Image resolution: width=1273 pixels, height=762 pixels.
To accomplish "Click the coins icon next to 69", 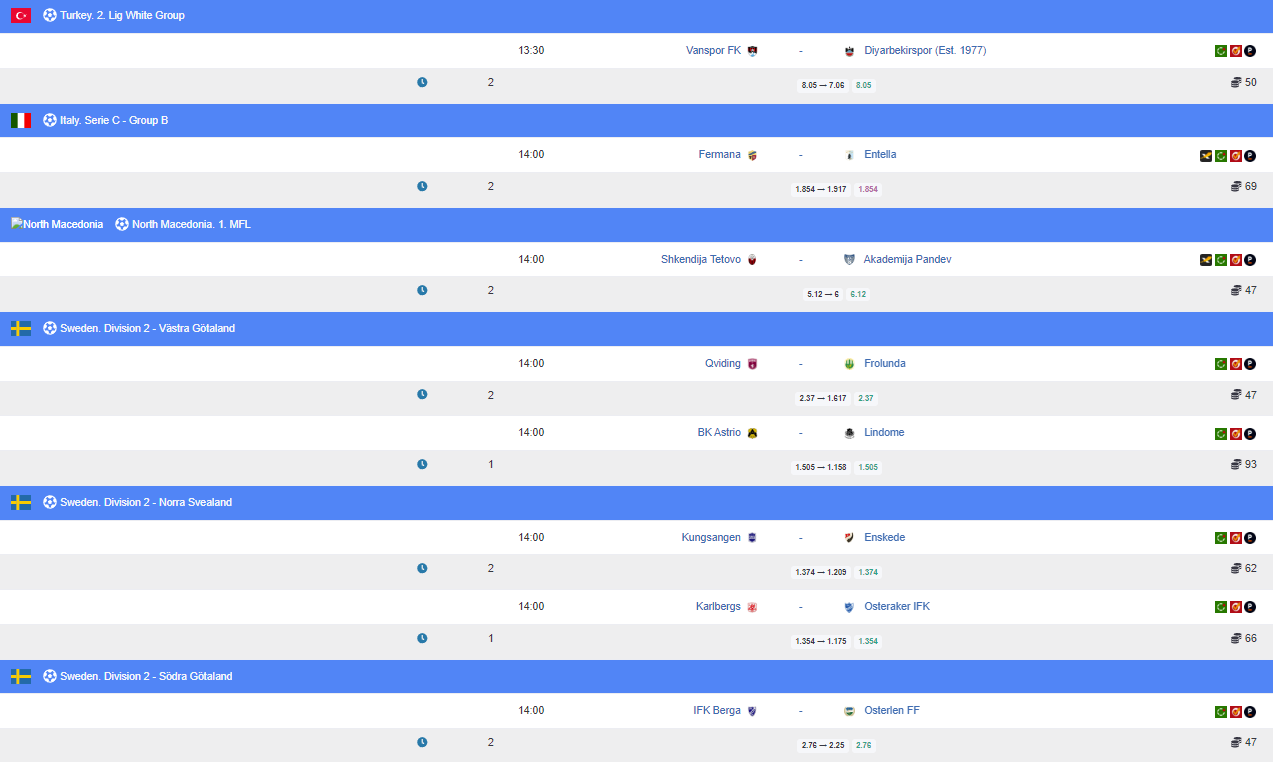I will tap(1236, 186).
